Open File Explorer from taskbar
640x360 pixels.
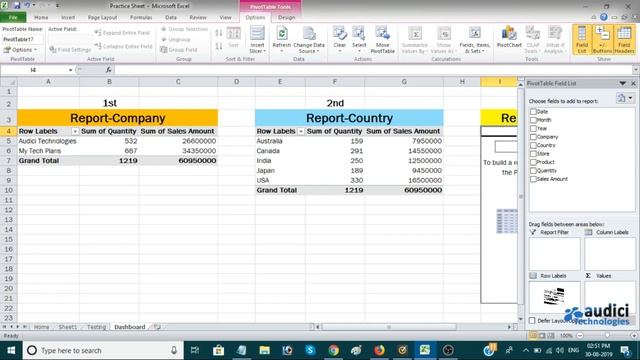(x=264, y=350)
